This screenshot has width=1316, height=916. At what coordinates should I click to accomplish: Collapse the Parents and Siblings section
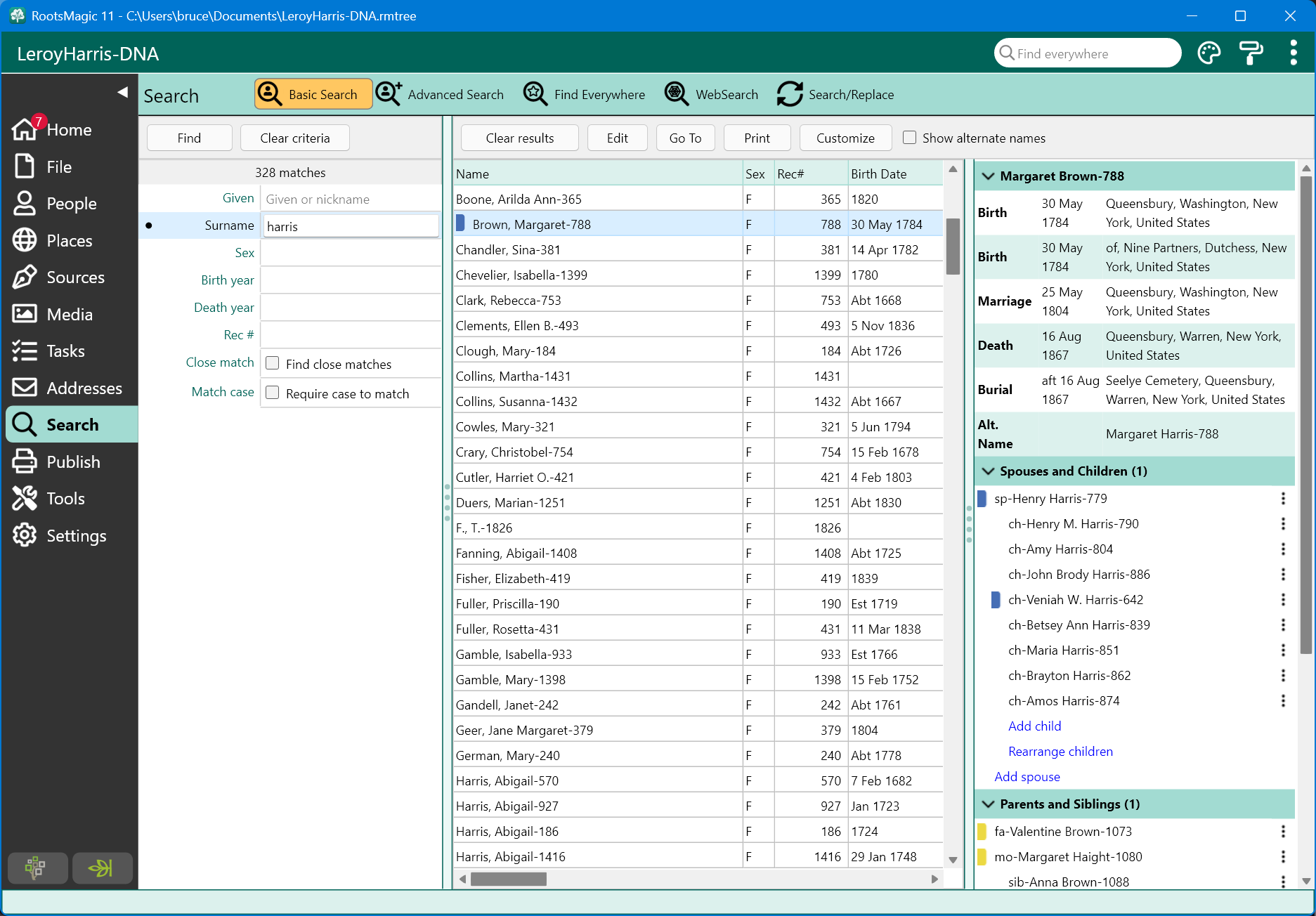tap(988, 804)
